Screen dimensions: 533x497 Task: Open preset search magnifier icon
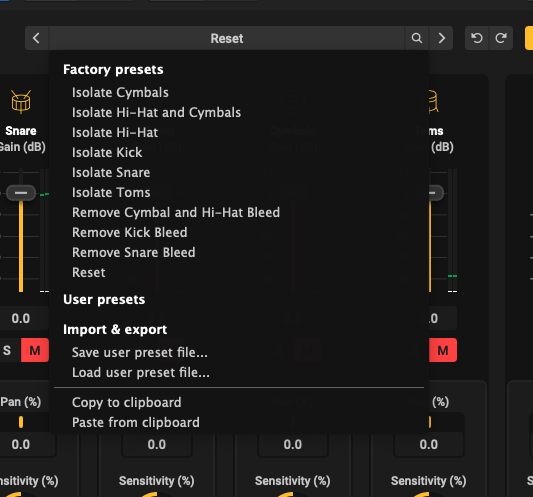pyautogui.click(x=417, y=38)
